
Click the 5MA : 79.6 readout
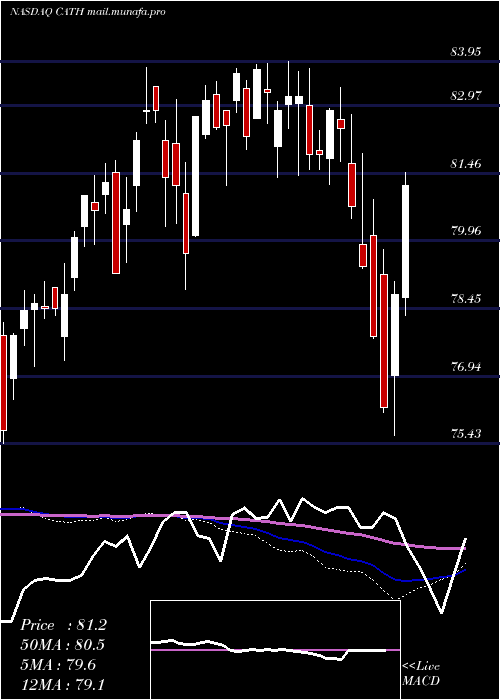click(59, 665)
